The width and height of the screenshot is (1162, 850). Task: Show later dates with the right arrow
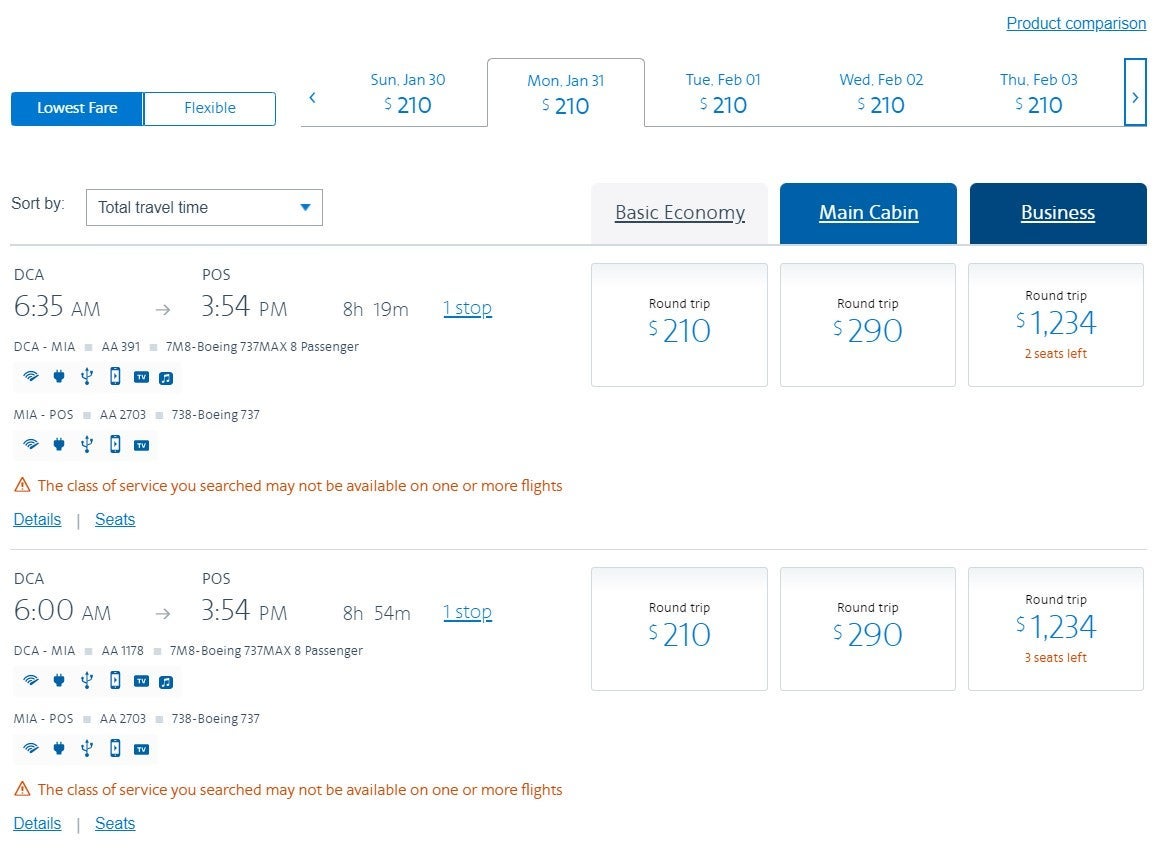point(1135,97)
